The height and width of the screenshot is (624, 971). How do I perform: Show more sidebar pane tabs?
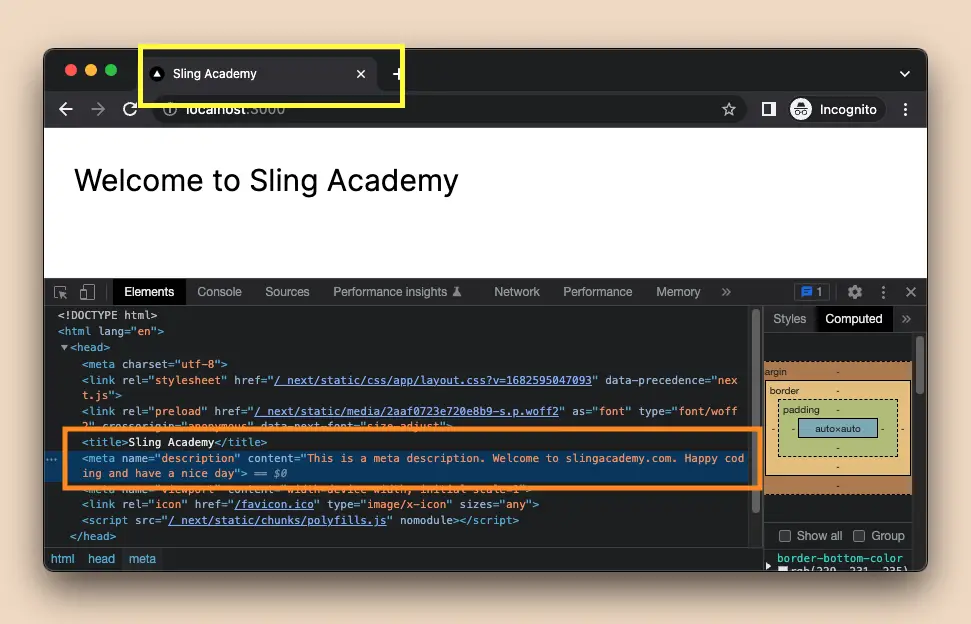907,319
